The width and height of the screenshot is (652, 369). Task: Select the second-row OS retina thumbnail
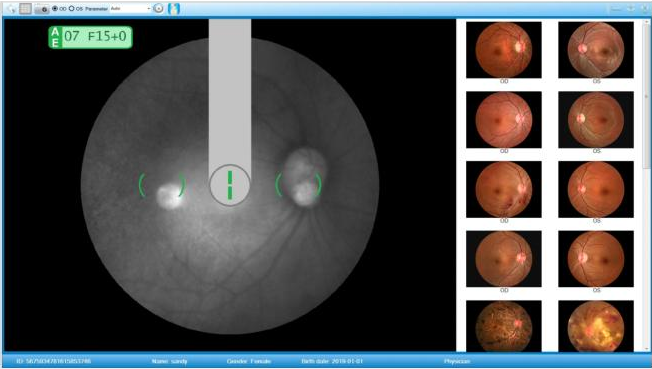pos(596,120)
